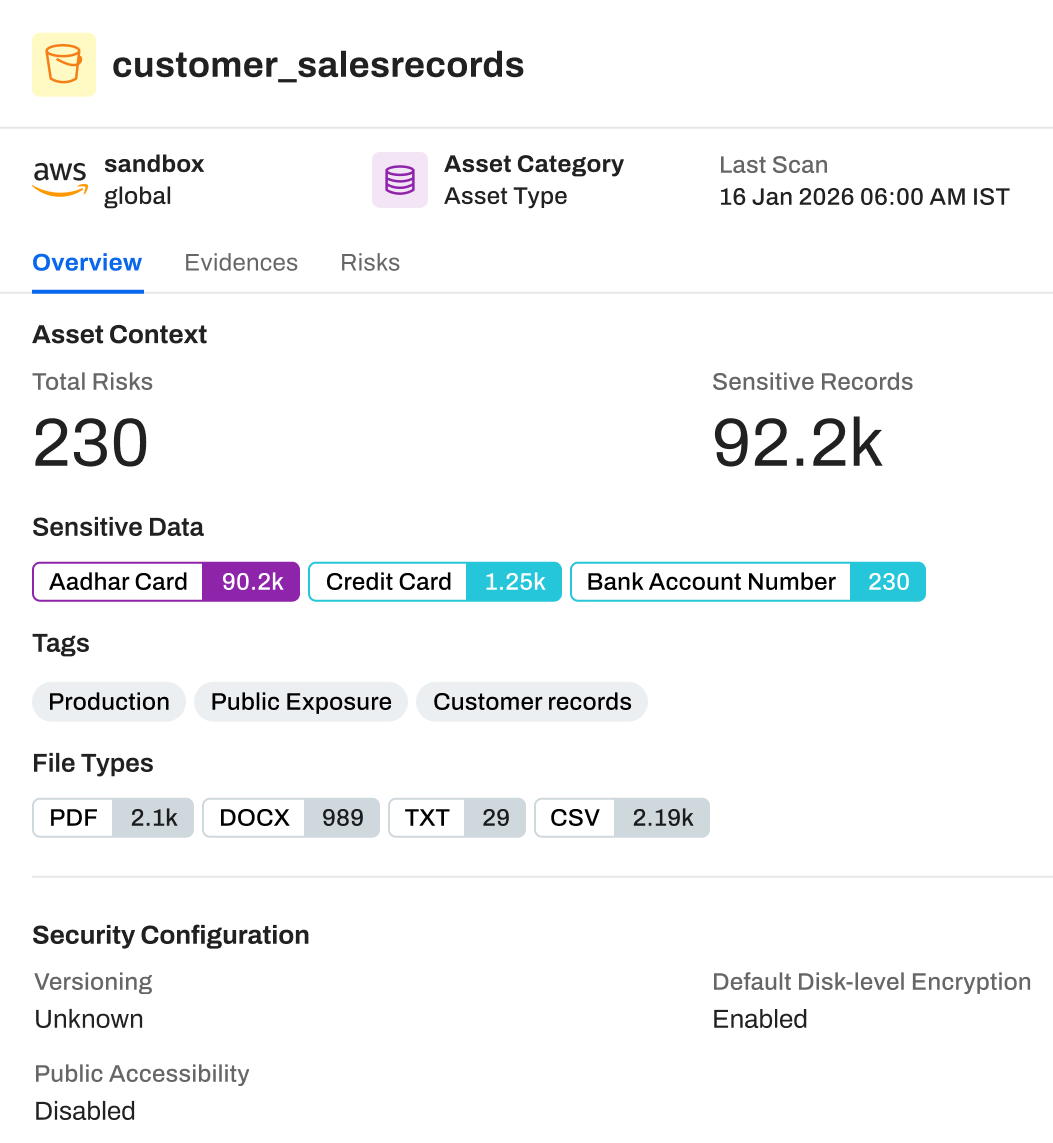Click the Last Scan timestamp

click(864, 197)
